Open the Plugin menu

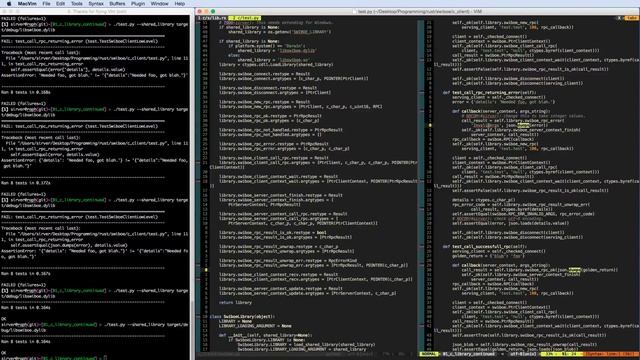coord(138,4)
